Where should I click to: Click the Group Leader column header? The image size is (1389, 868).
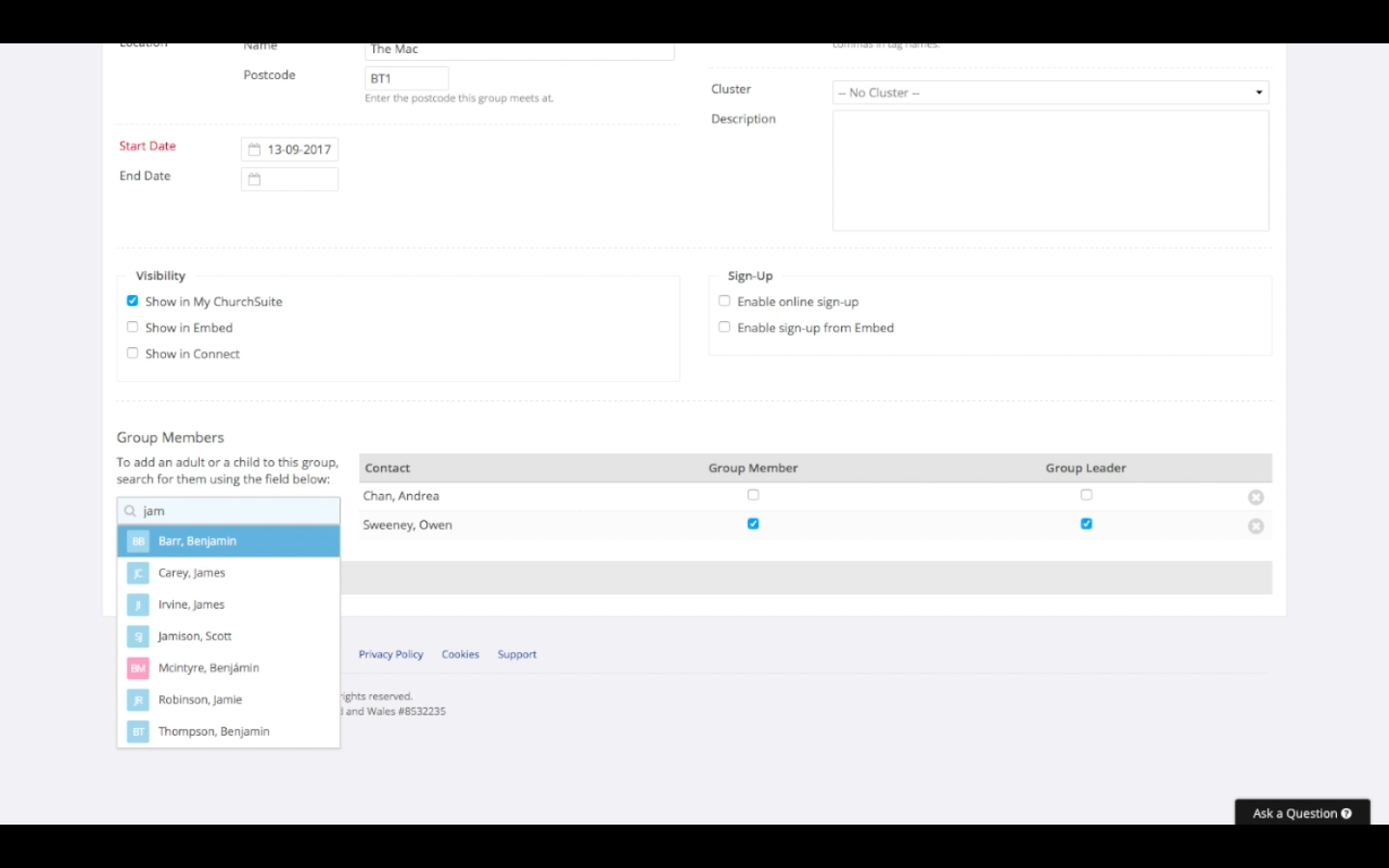coord(1086,469)
